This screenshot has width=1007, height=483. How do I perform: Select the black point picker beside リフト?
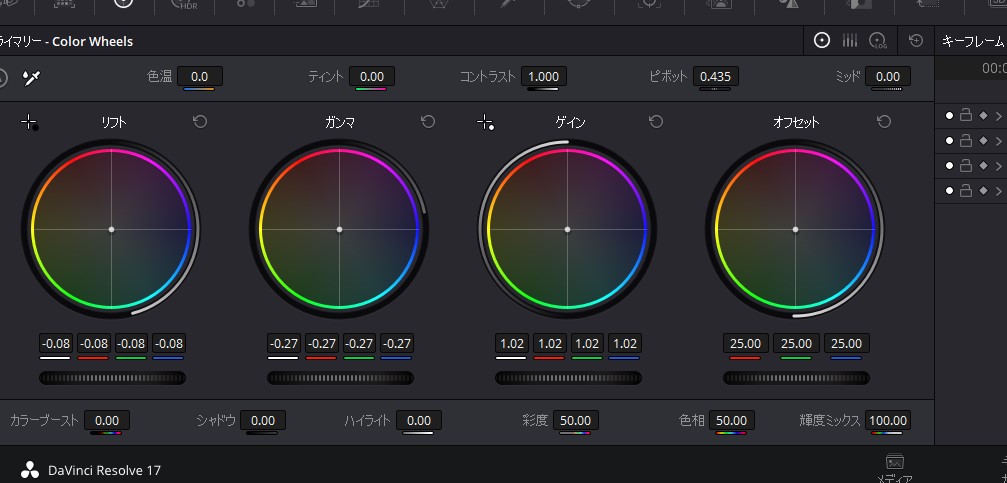tap(30, 122)
